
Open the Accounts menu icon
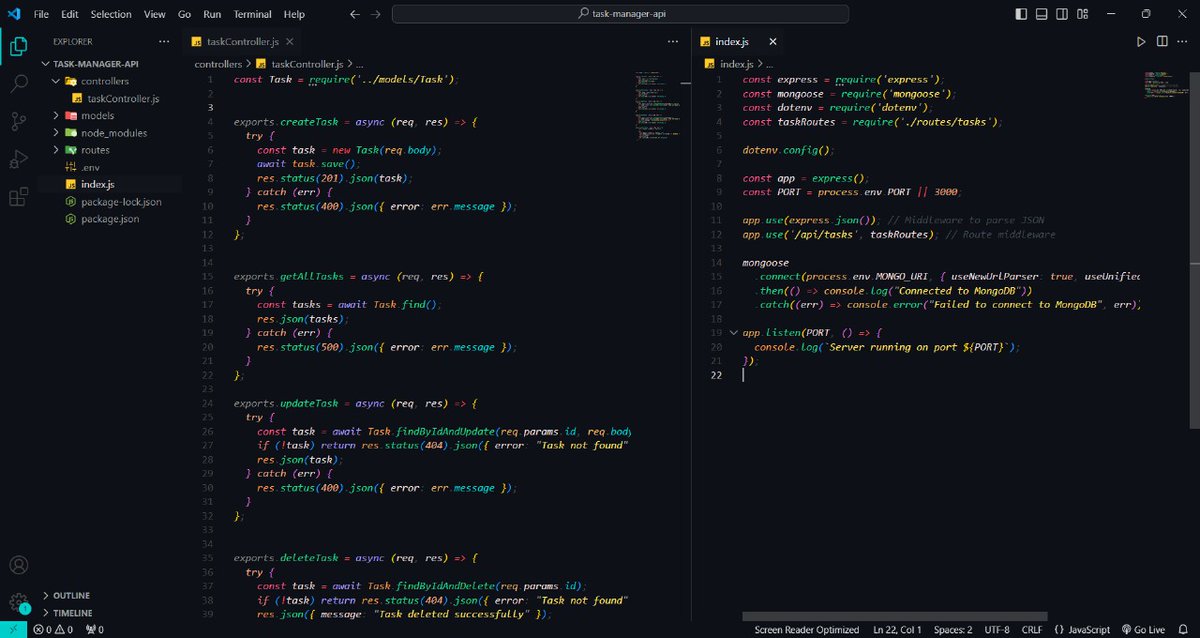[x=19, y=566]
